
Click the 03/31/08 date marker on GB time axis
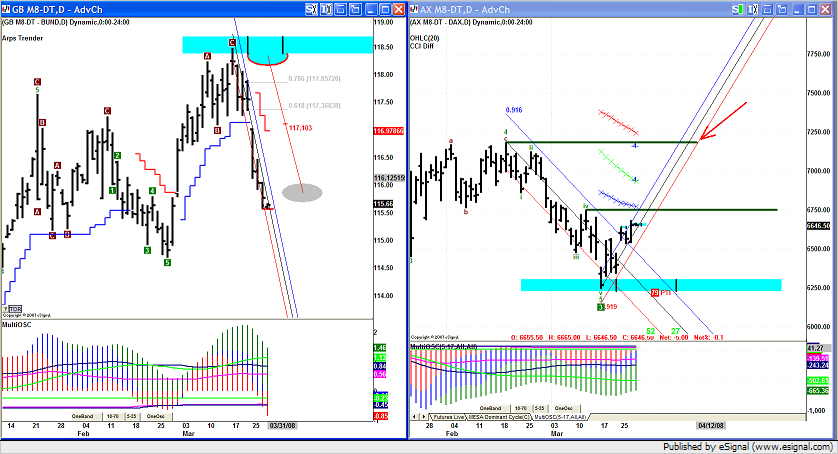coord(283,424)
